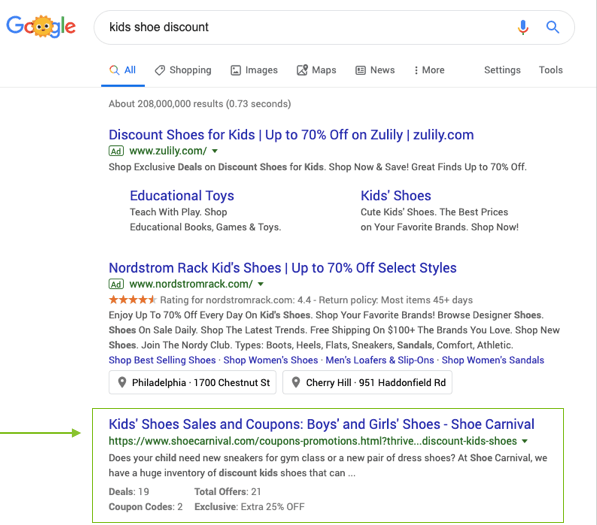This screenshot has height=525, width=597.
Task: Click the Shopping tag icon
Action: 160,70
